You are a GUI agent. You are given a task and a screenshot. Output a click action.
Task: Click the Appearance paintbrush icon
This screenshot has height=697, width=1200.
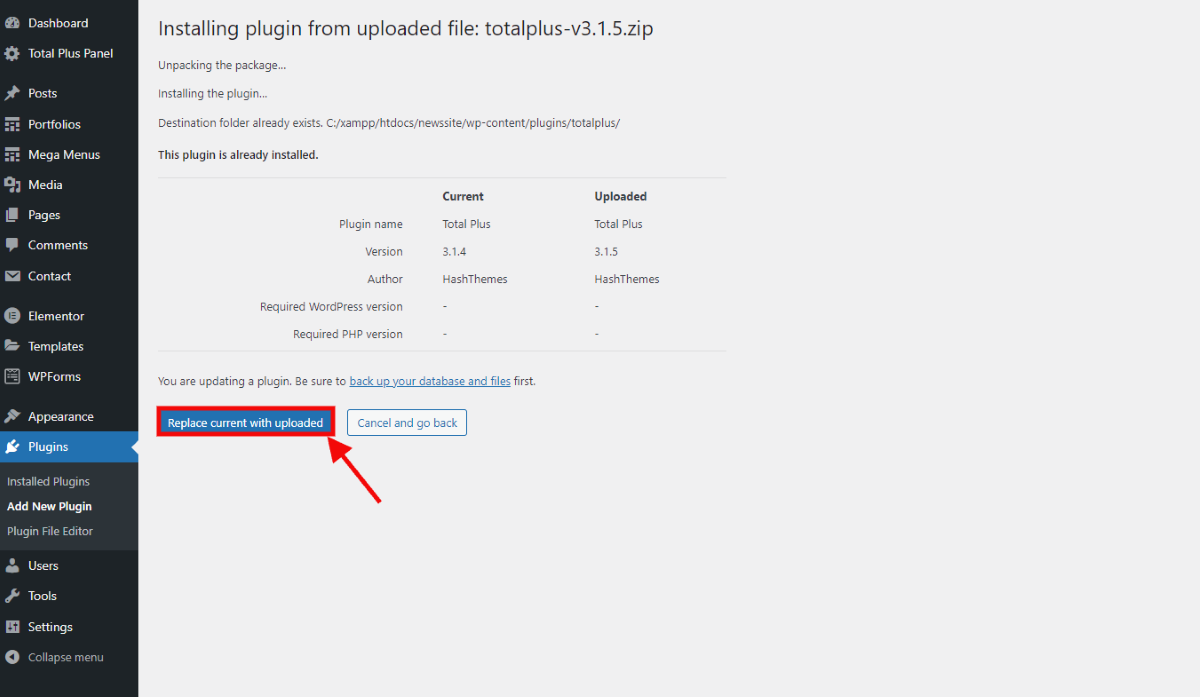pyautogui.click(x=12, y=416)
